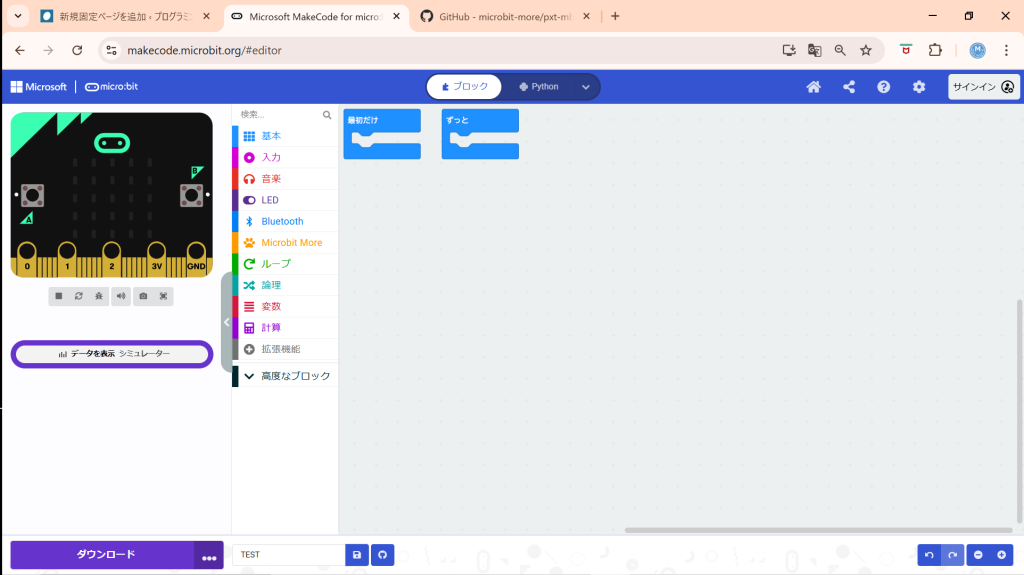This screenshot has height=575, width=1024.
Task: Switch the editor to Python
Action: click(x=539, y=87)
